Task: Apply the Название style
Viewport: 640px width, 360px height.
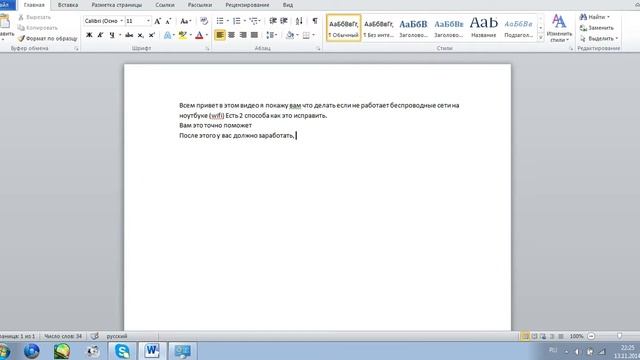Action: click(x=483, y=28)
